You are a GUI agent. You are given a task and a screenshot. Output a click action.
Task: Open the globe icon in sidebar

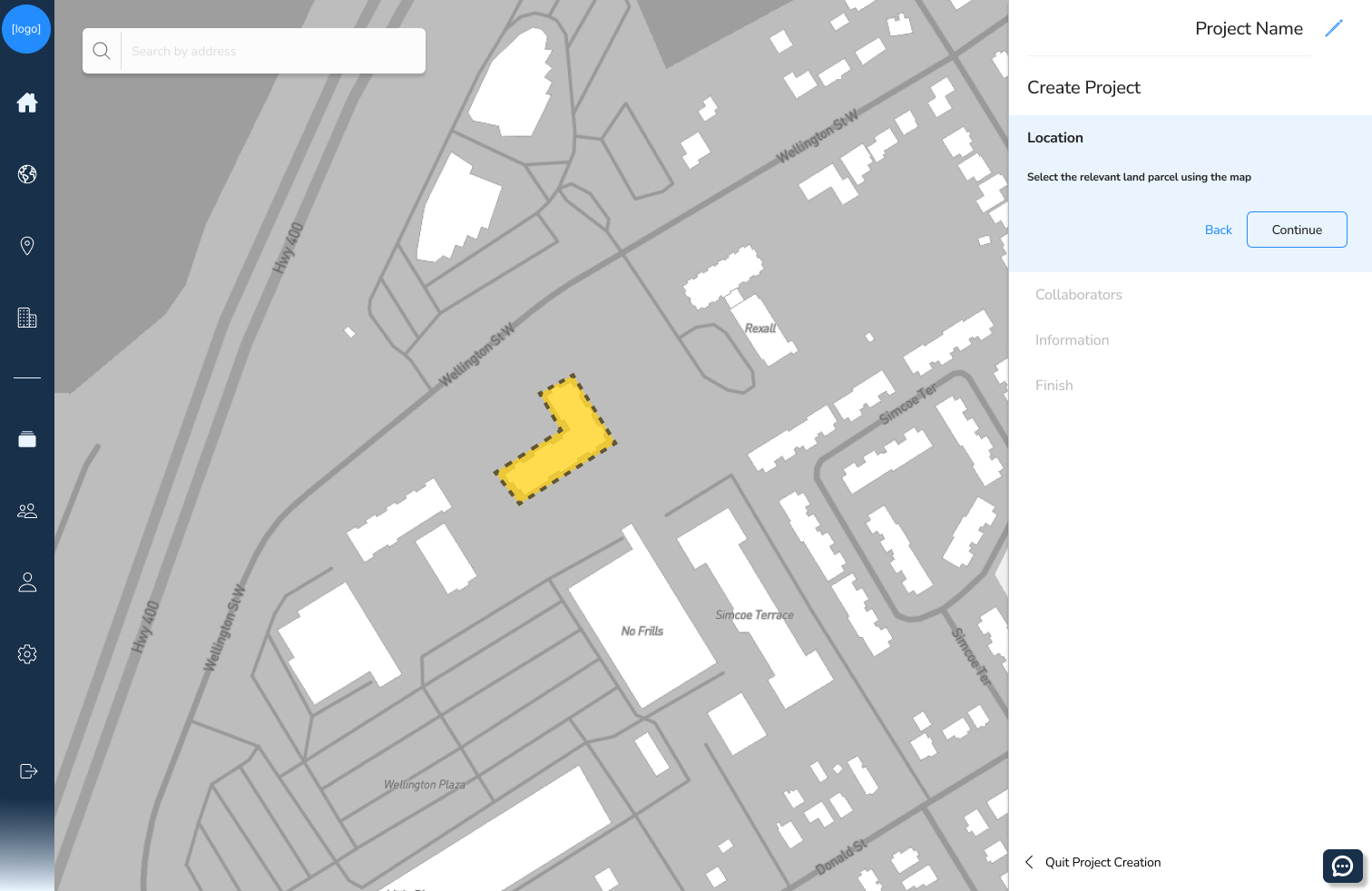(x=27, y=174)
